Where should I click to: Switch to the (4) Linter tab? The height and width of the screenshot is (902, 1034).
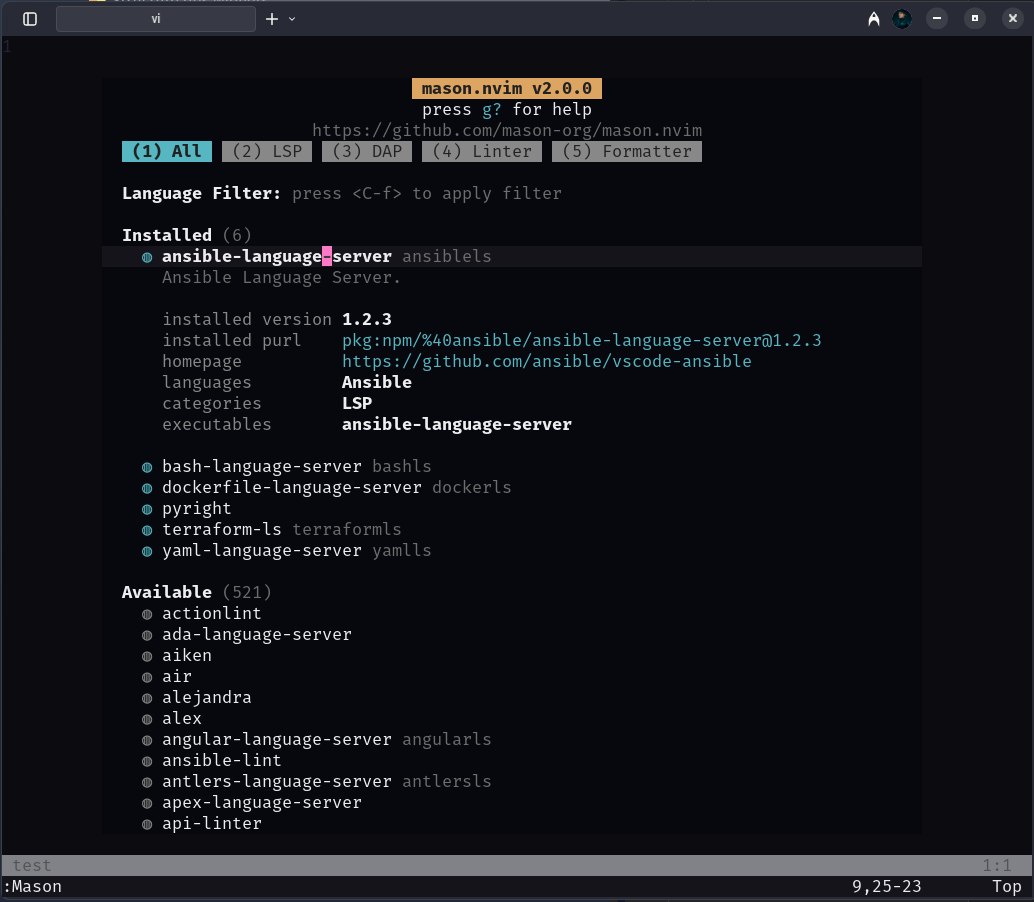482,152
